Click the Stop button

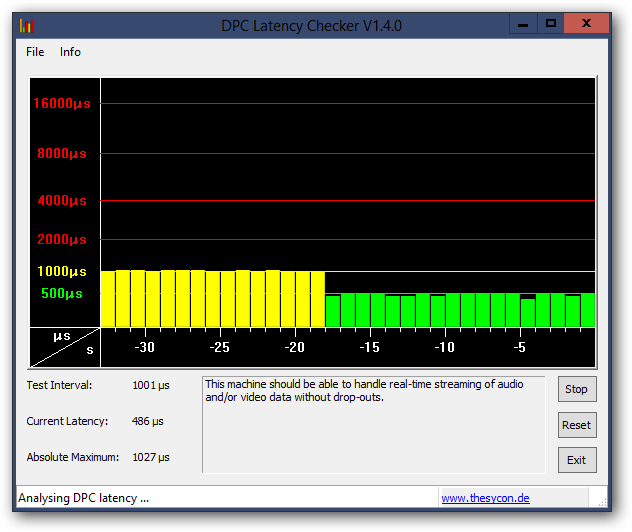tap(577, 389)
